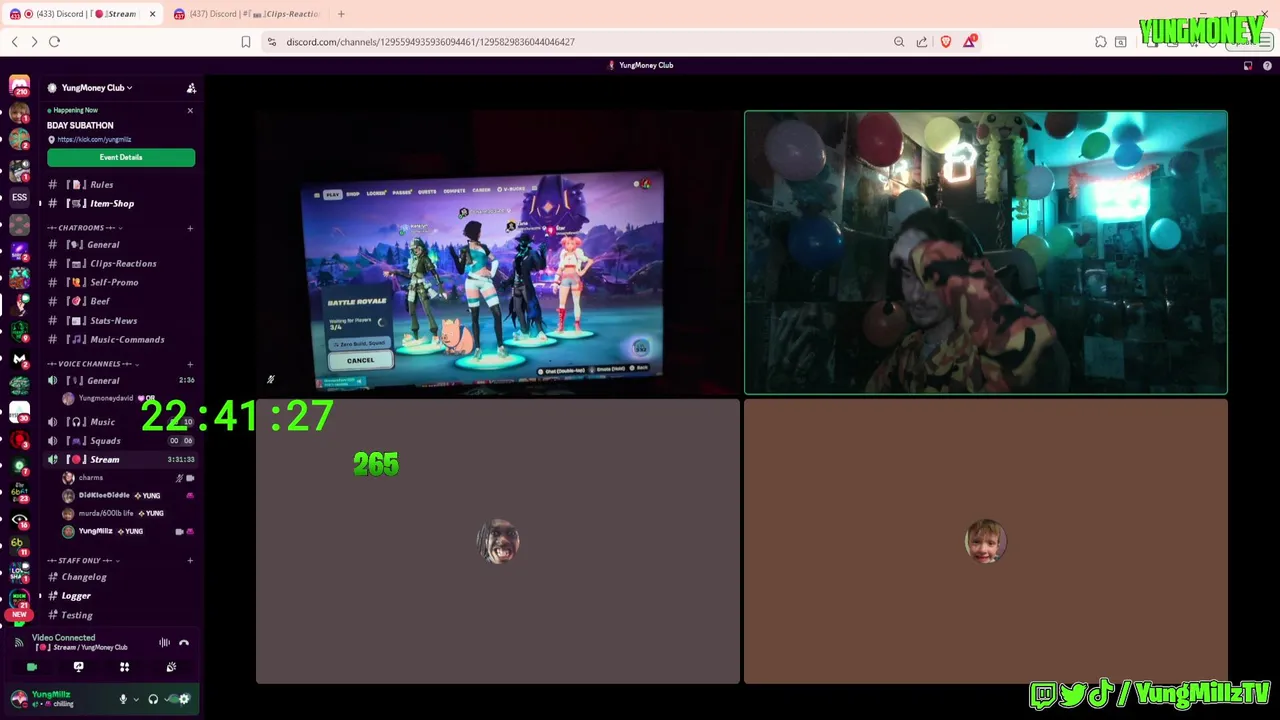Click the share your screen icon
The image size is (1280, 720).
[78, 667]
